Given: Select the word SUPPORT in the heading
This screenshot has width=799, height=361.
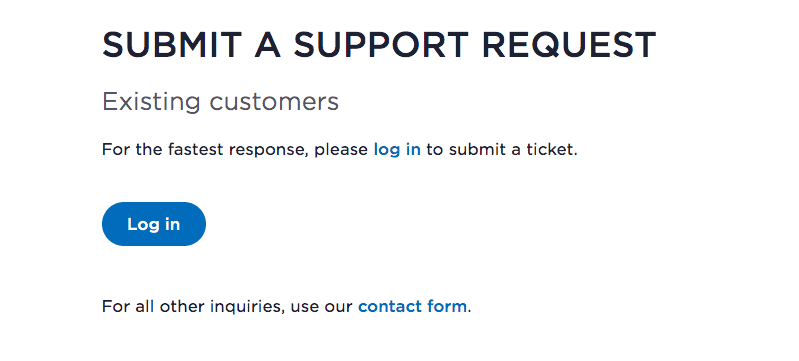Looking at the screenshot, I should coord(381,44).
